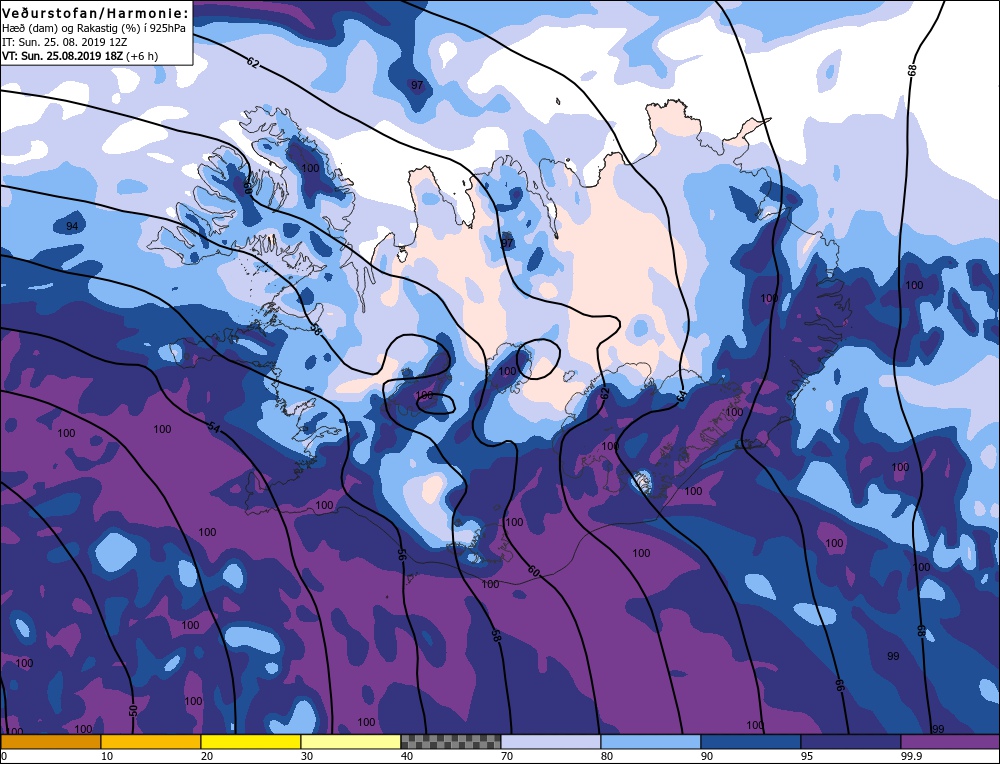Choose the medium blue 90–95 legend swatch
This screenshot has width=1000, height=764.
pos(751,741)
